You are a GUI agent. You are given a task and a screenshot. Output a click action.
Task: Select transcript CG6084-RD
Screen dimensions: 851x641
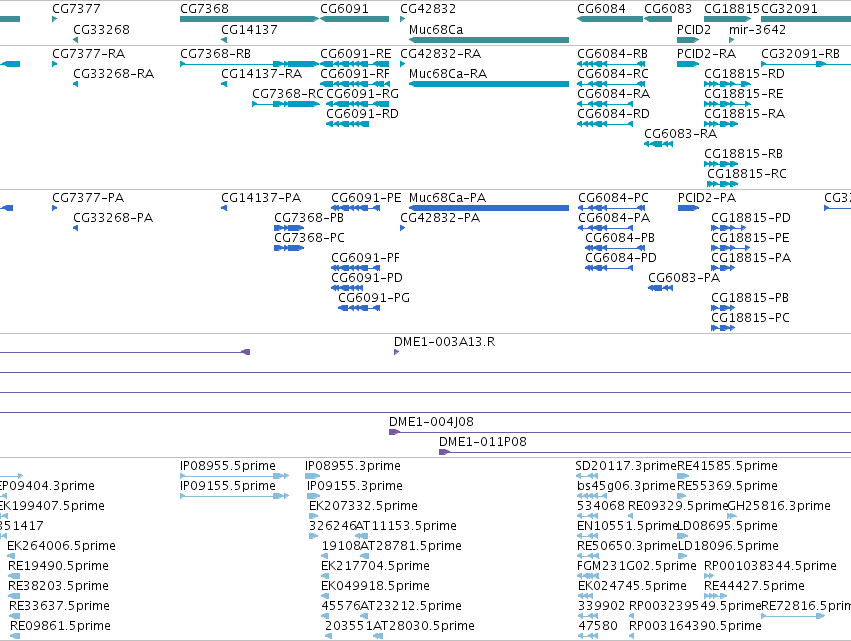pyautogui.click(x=605, y=124)
